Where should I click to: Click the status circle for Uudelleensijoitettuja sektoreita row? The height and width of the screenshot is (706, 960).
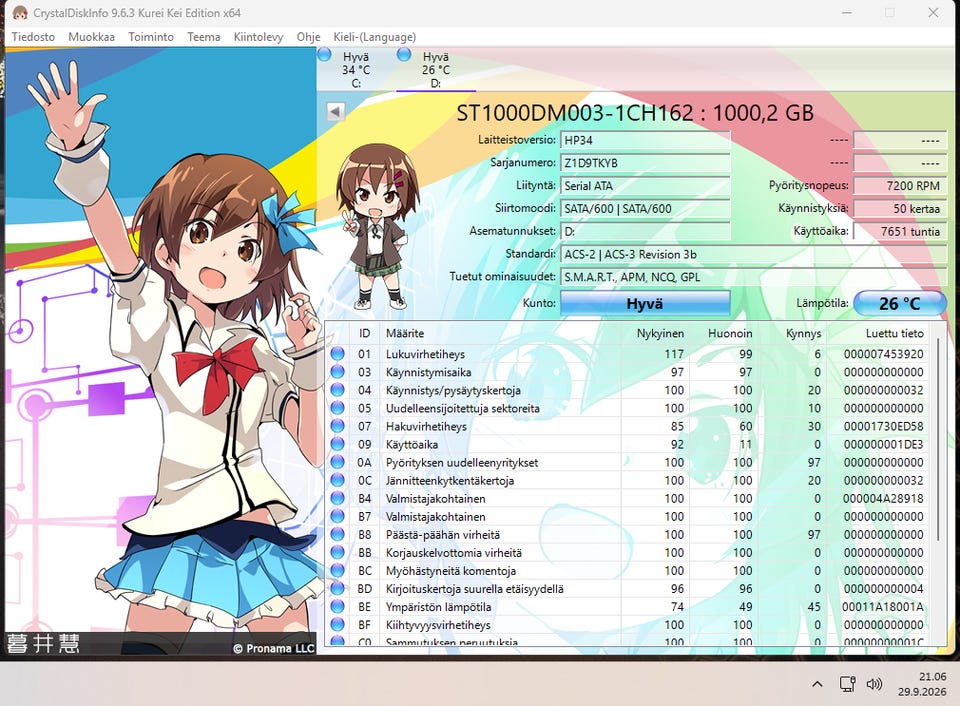pos(337,408)
